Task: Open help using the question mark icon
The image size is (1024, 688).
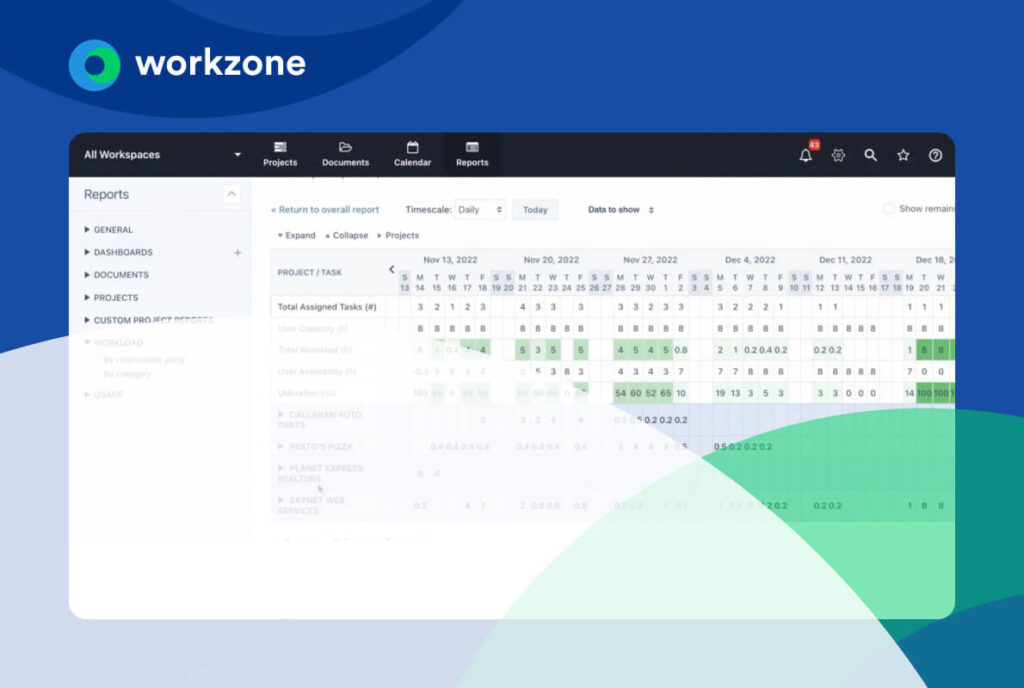Action: click(935, 155)
